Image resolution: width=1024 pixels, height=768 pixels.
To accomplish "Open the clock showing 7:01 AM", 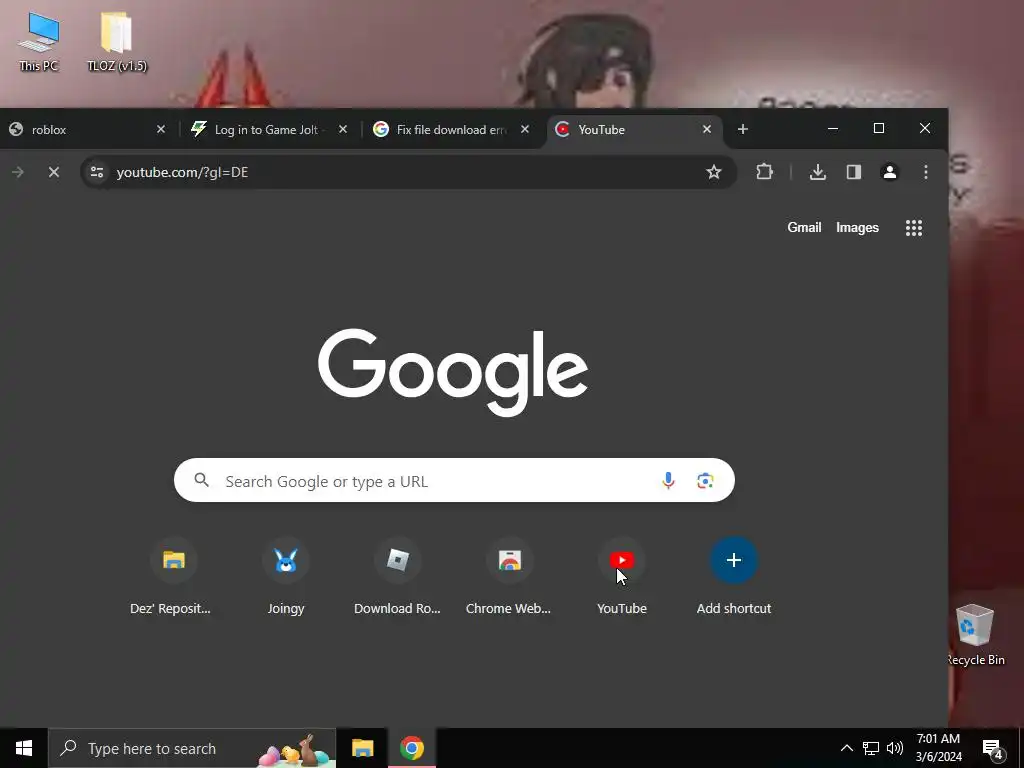I will pos(938,748).
